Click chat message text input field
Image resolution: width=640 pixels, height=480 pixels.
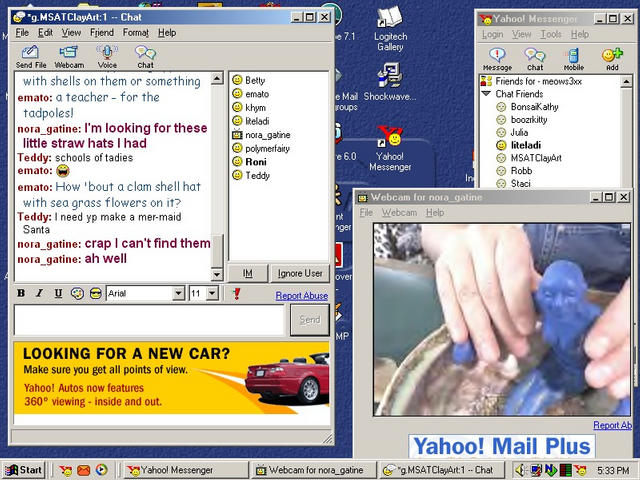(x=149, y=320)
